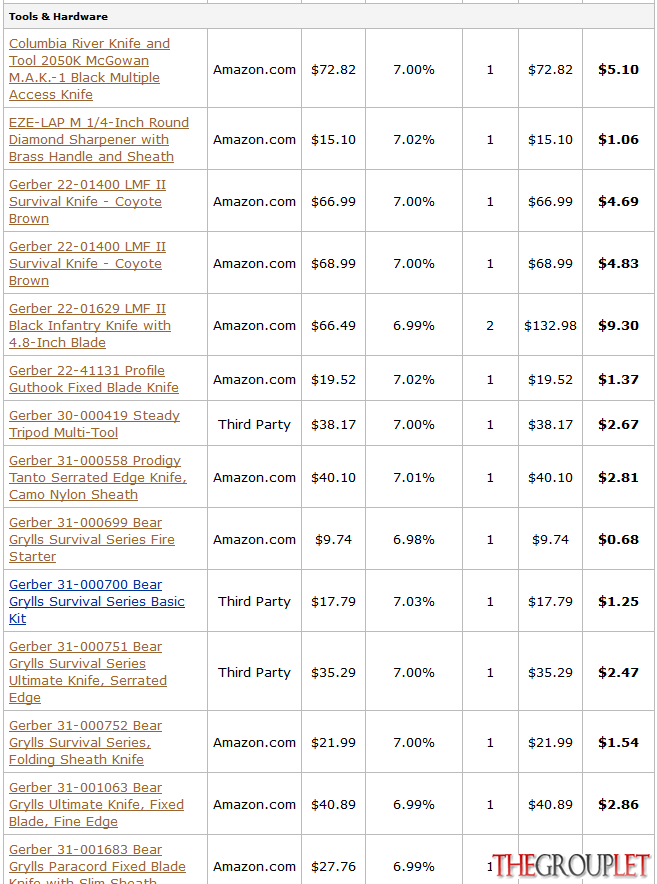The width and height of the screenshot is (657, 884).
Task: Open Bear Grylls Fire Starter link
Action: (91, 540)
